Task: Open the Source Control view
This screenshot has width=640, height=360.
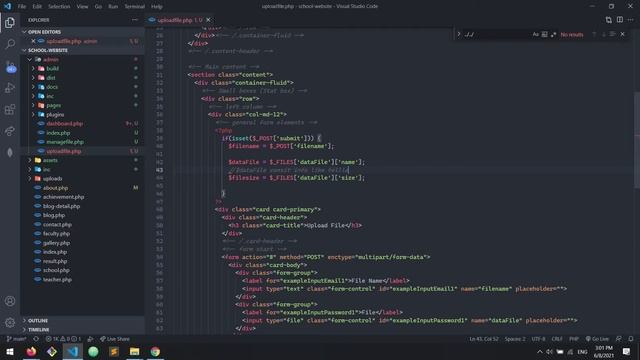Action: 10,67
